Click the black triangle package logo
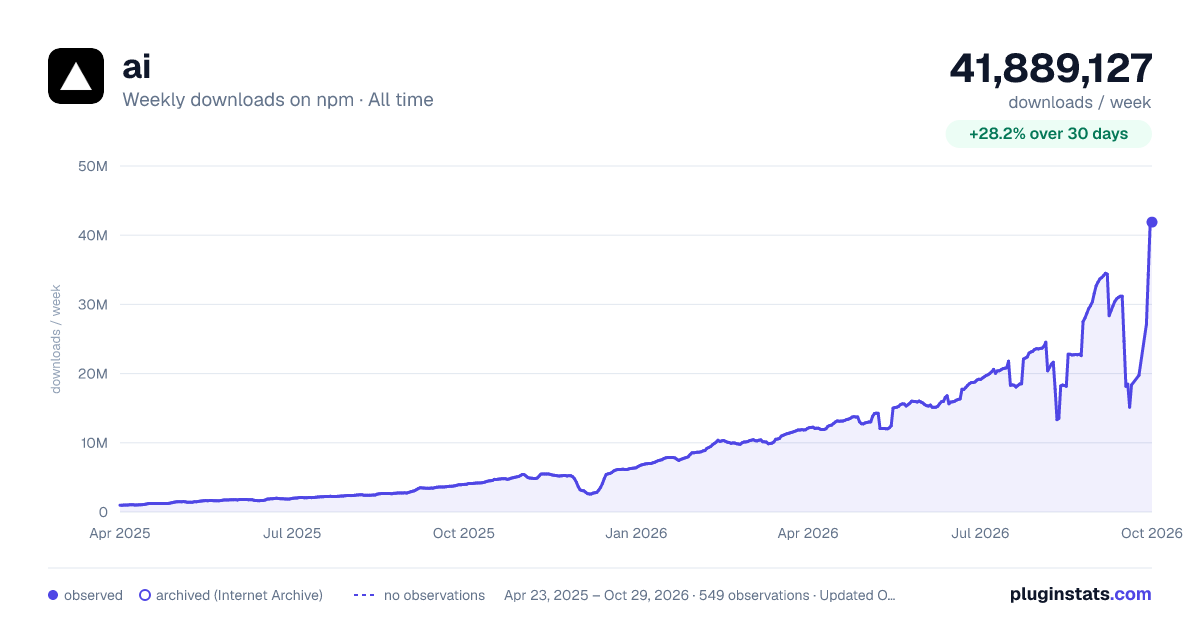This screenshot has height=630, width=1200. click(76, 76)
